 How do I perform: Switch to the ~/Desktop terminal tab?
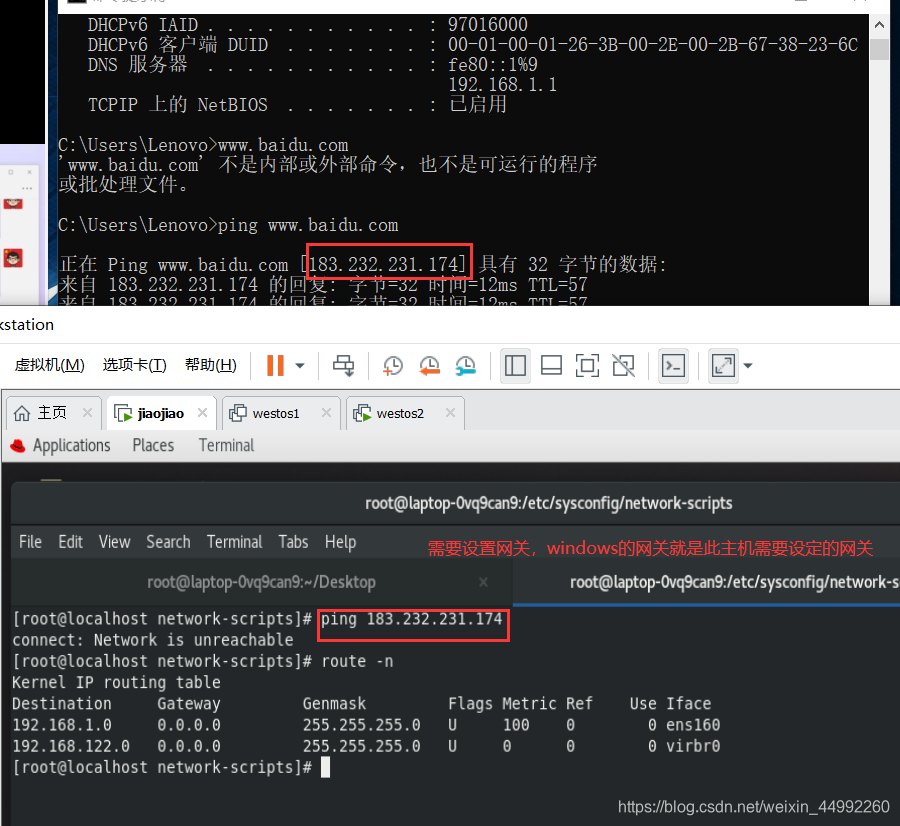tap(261, 582)
